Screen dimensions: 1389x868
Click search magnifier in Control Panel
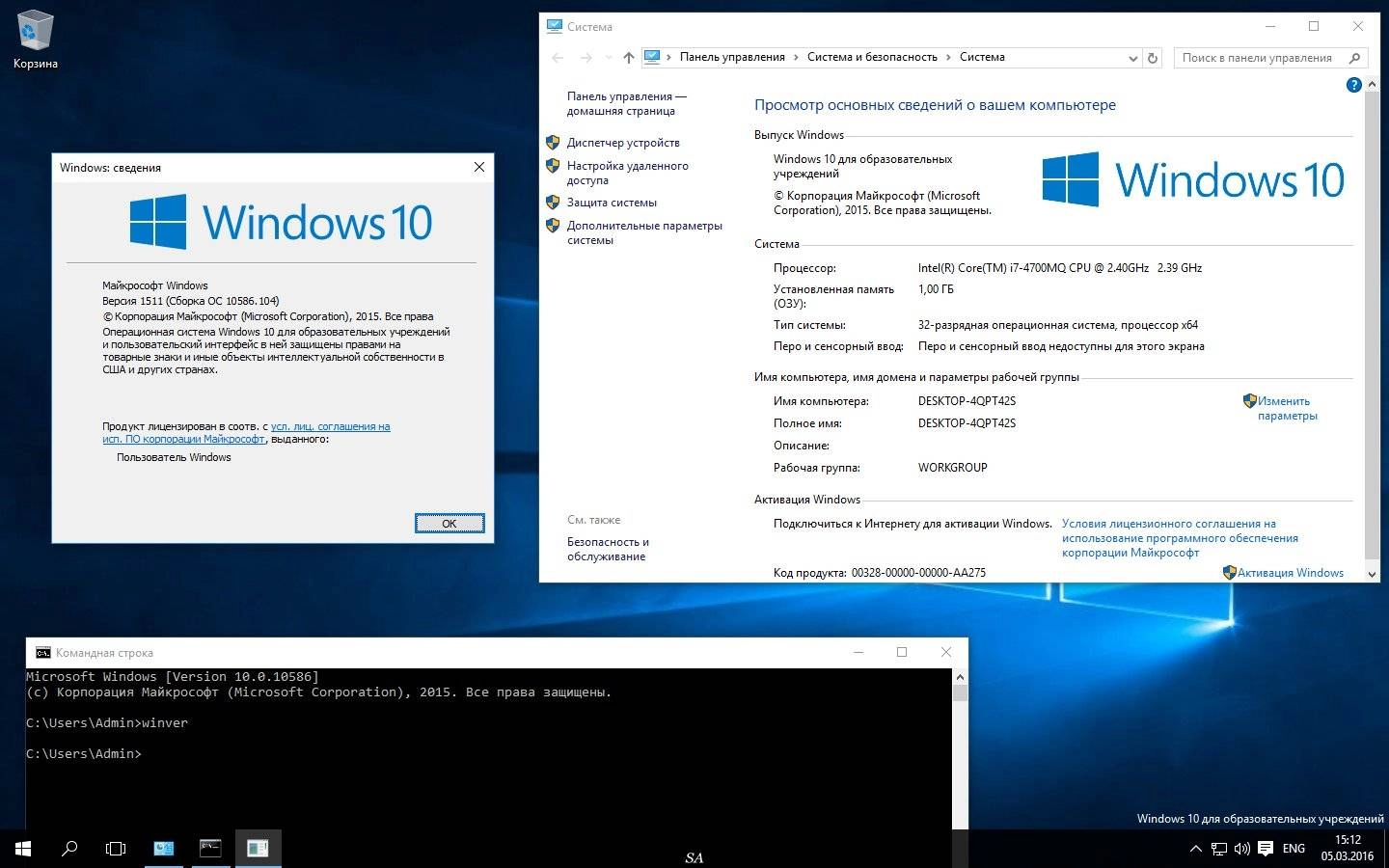click(x=1354, y=58)
